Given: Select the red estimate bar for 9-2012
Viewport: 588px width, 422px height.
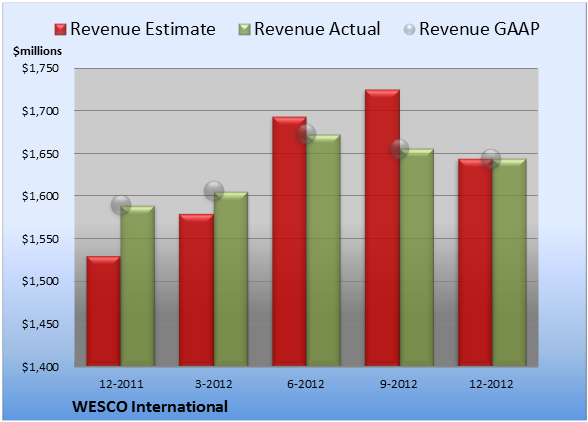Looking at the screenshot, I should [382, 228].
